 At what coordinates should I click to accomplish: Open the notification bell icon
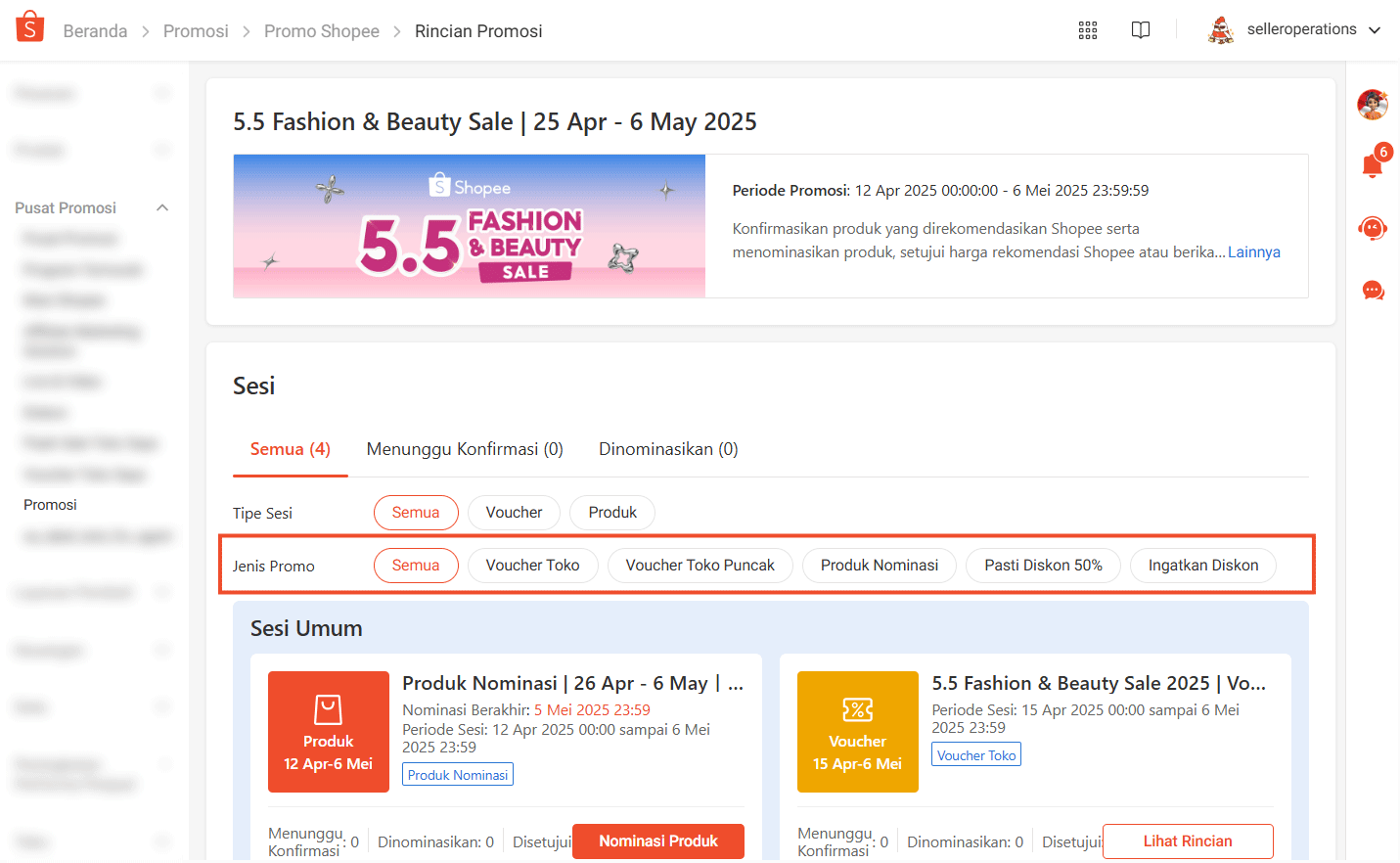click(x=1373, y=164)
